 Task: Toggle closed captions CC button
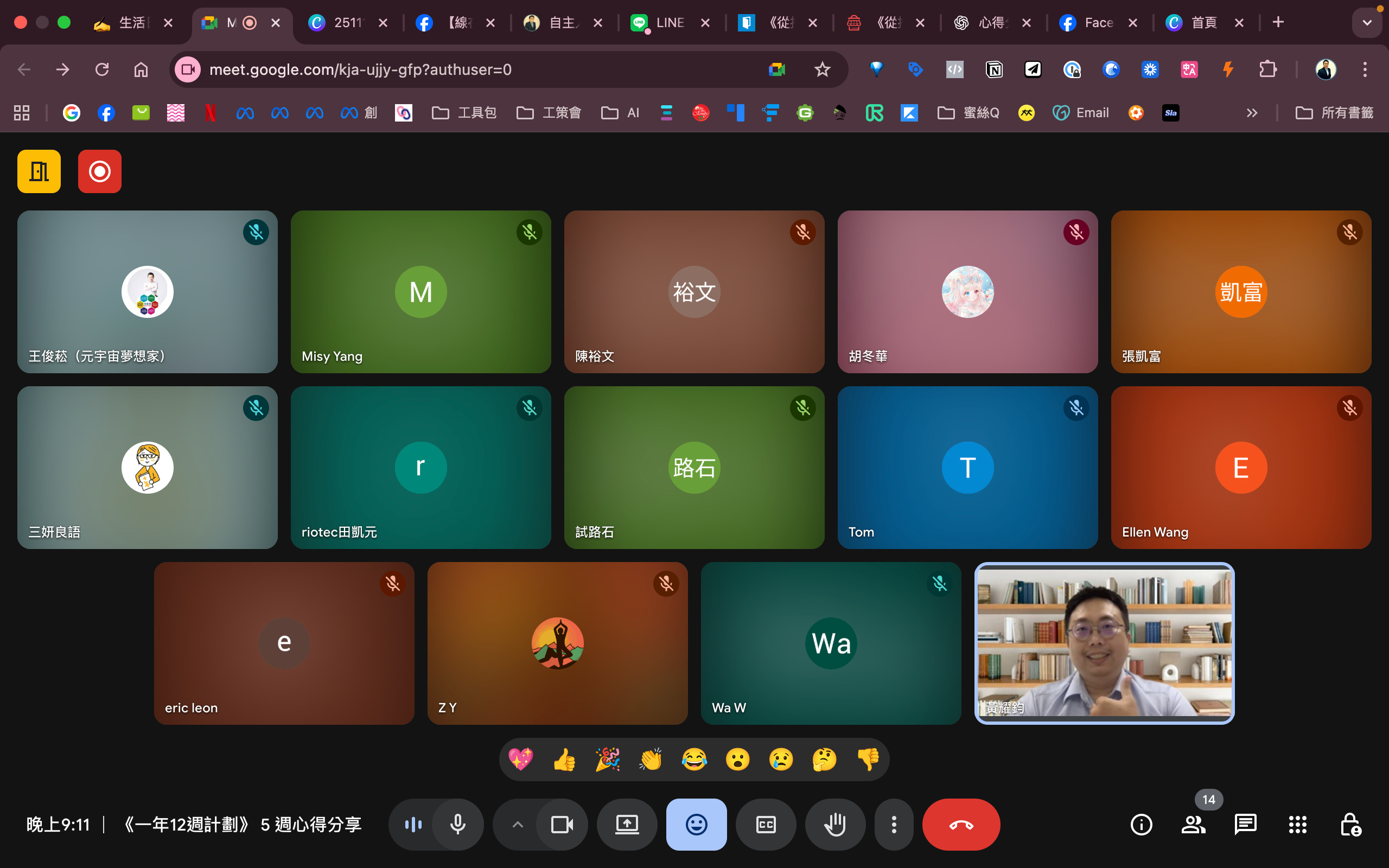click(766, 825)
